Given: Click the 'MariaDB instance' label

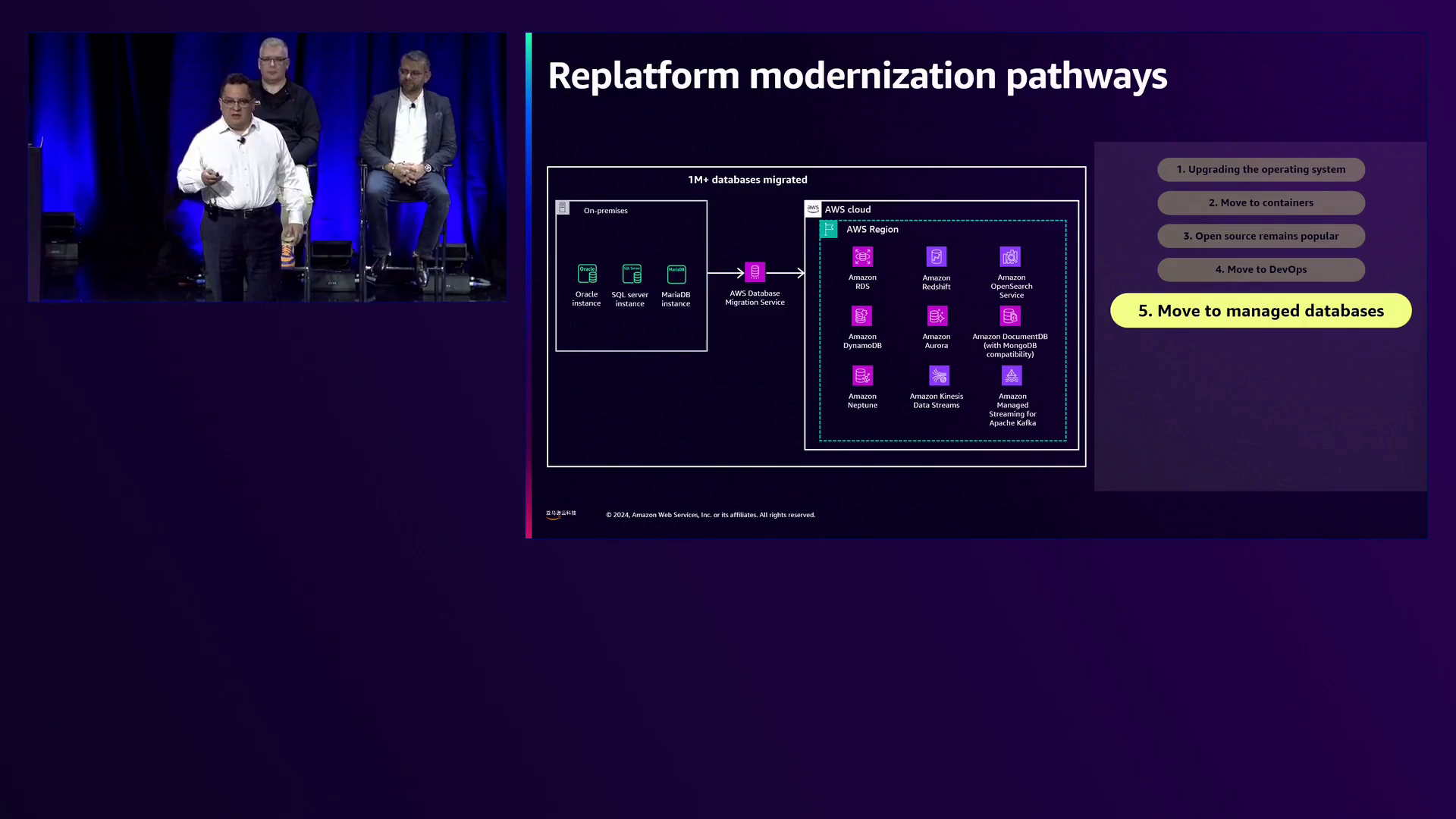Looking at the screenshot, I should coord(676,300).
